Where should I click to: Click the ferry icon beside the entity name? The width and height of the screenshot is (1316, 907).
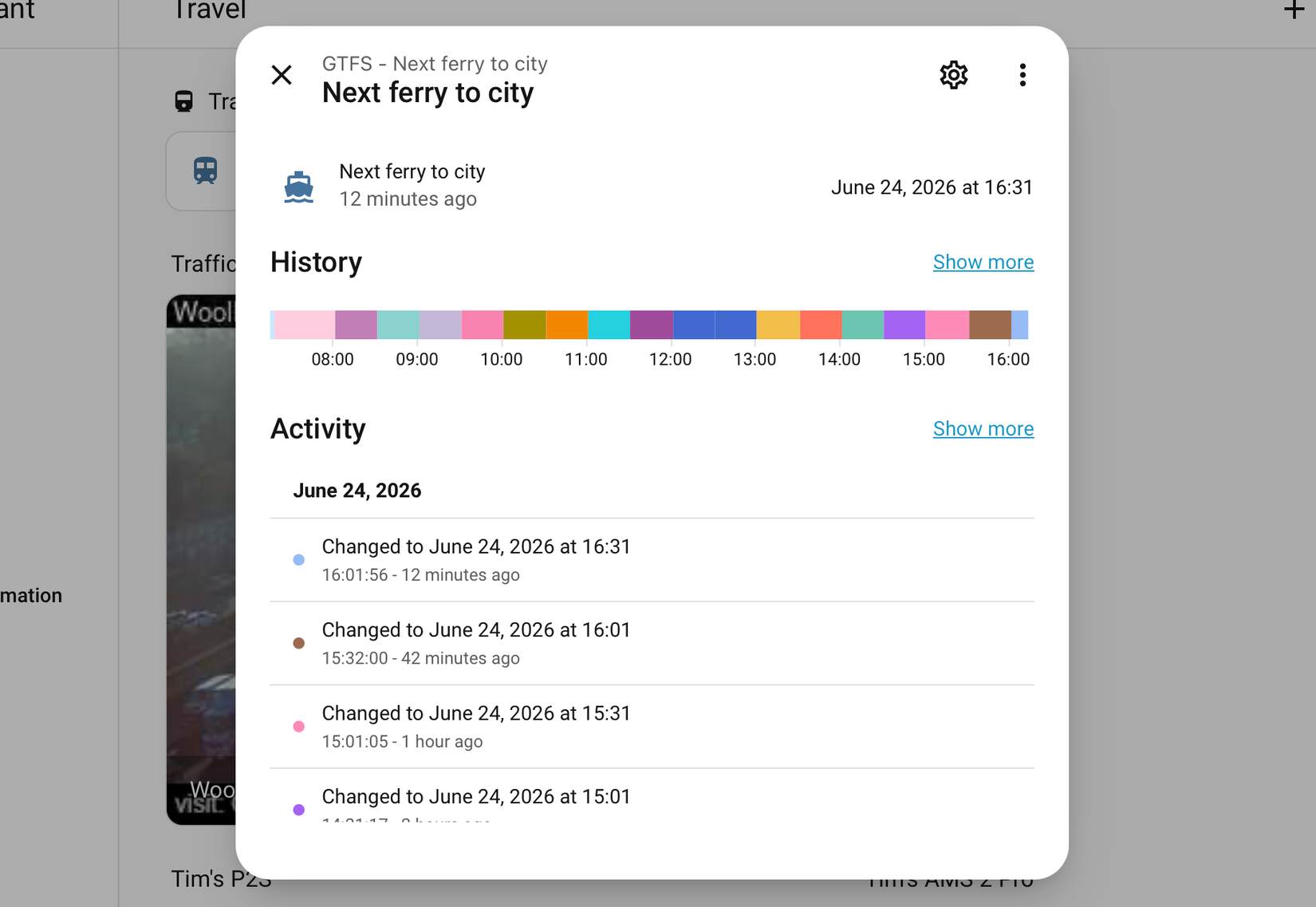(299, 187)
